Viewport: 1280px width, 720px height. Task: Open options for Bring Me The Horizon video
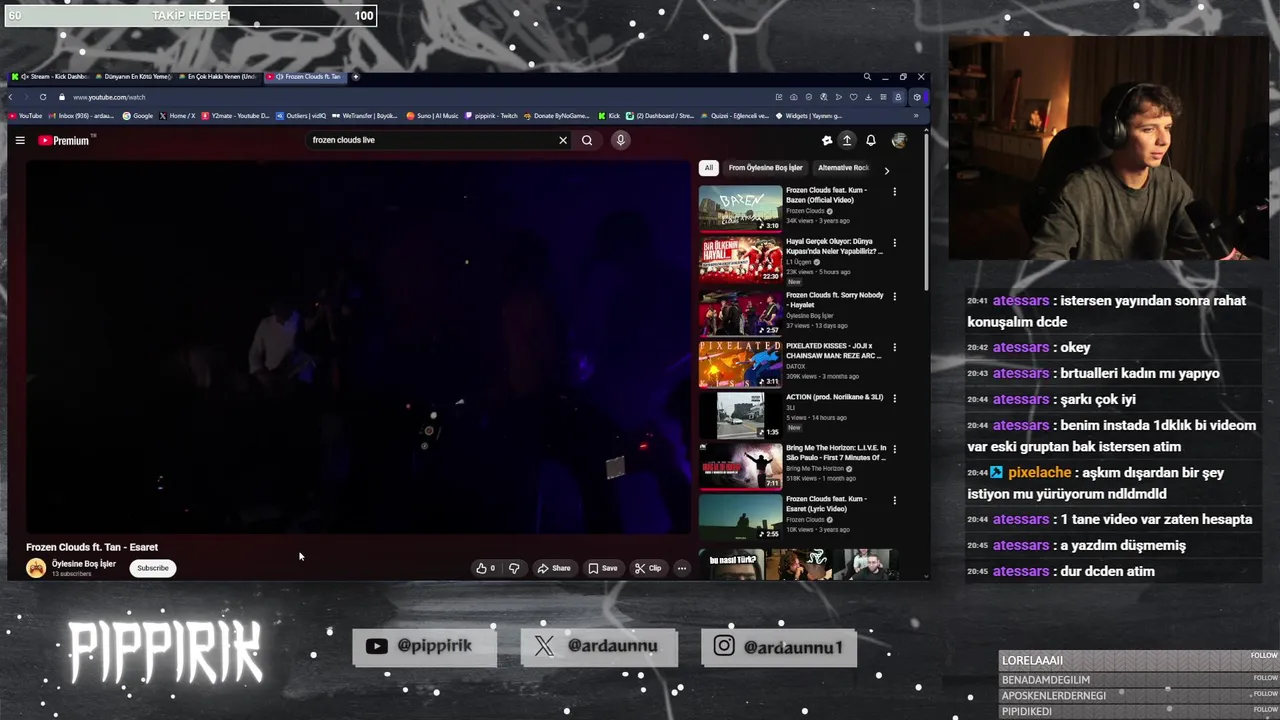coord(894,449)
